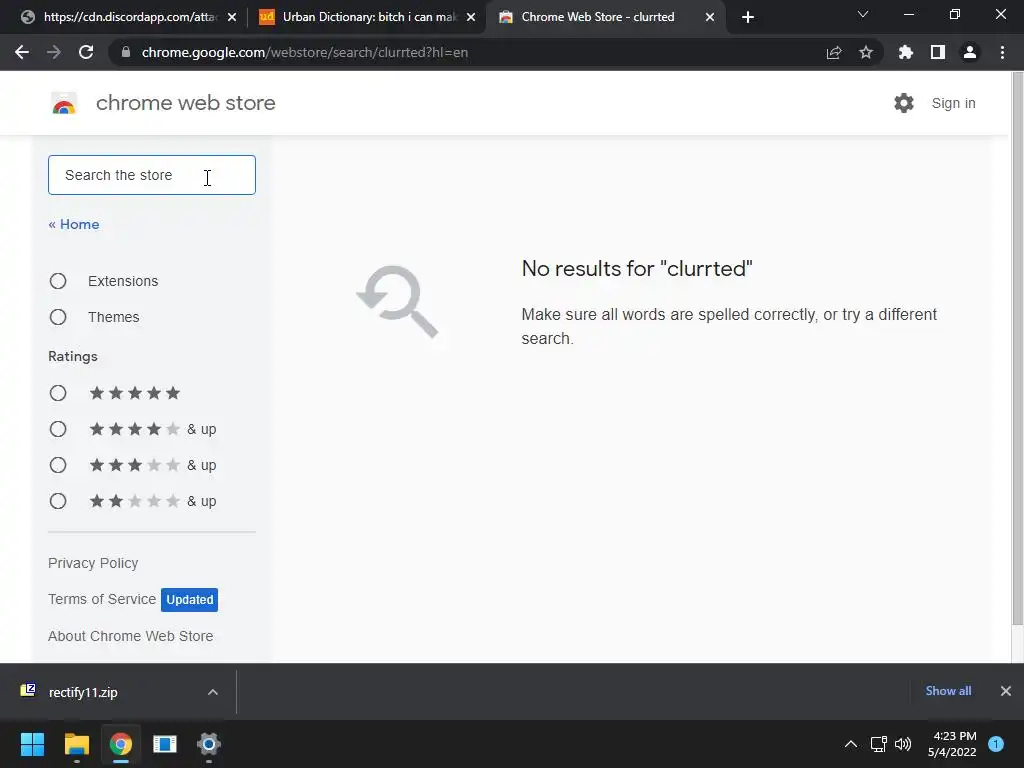Open volume control in system tray
The height and width of the screenshot is (768, 1024).
(903, 744)
